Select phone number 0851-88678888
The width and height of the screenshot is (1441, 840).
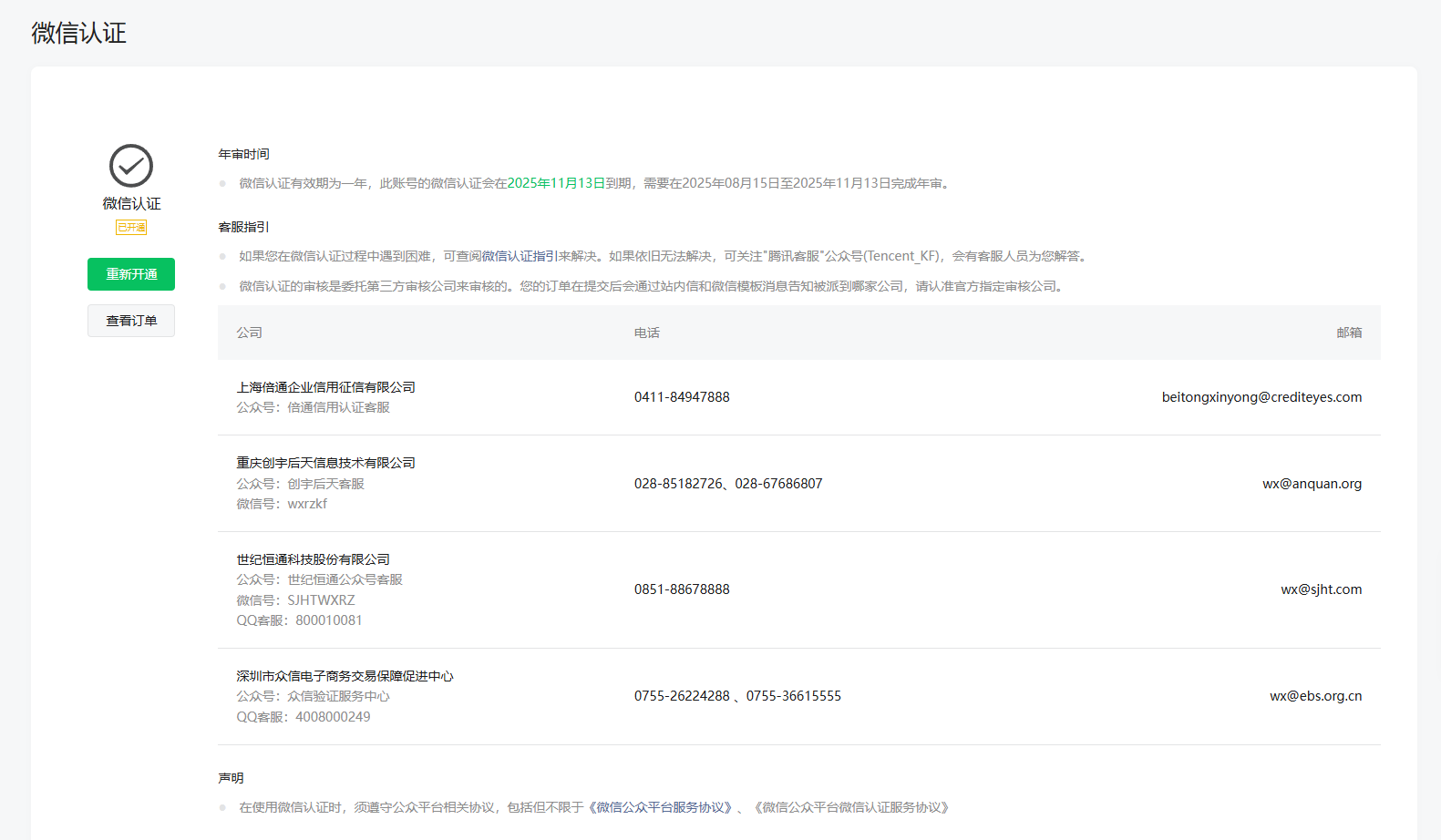[682, 589]
